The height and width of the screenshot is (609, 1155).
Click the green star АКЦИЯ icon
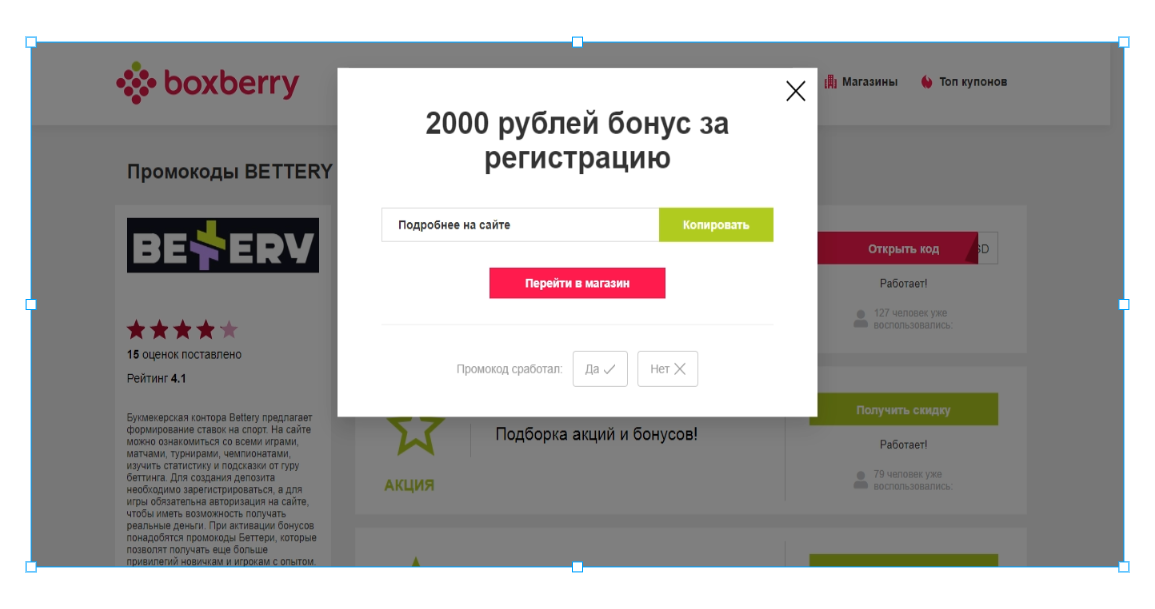pos(416,433)
